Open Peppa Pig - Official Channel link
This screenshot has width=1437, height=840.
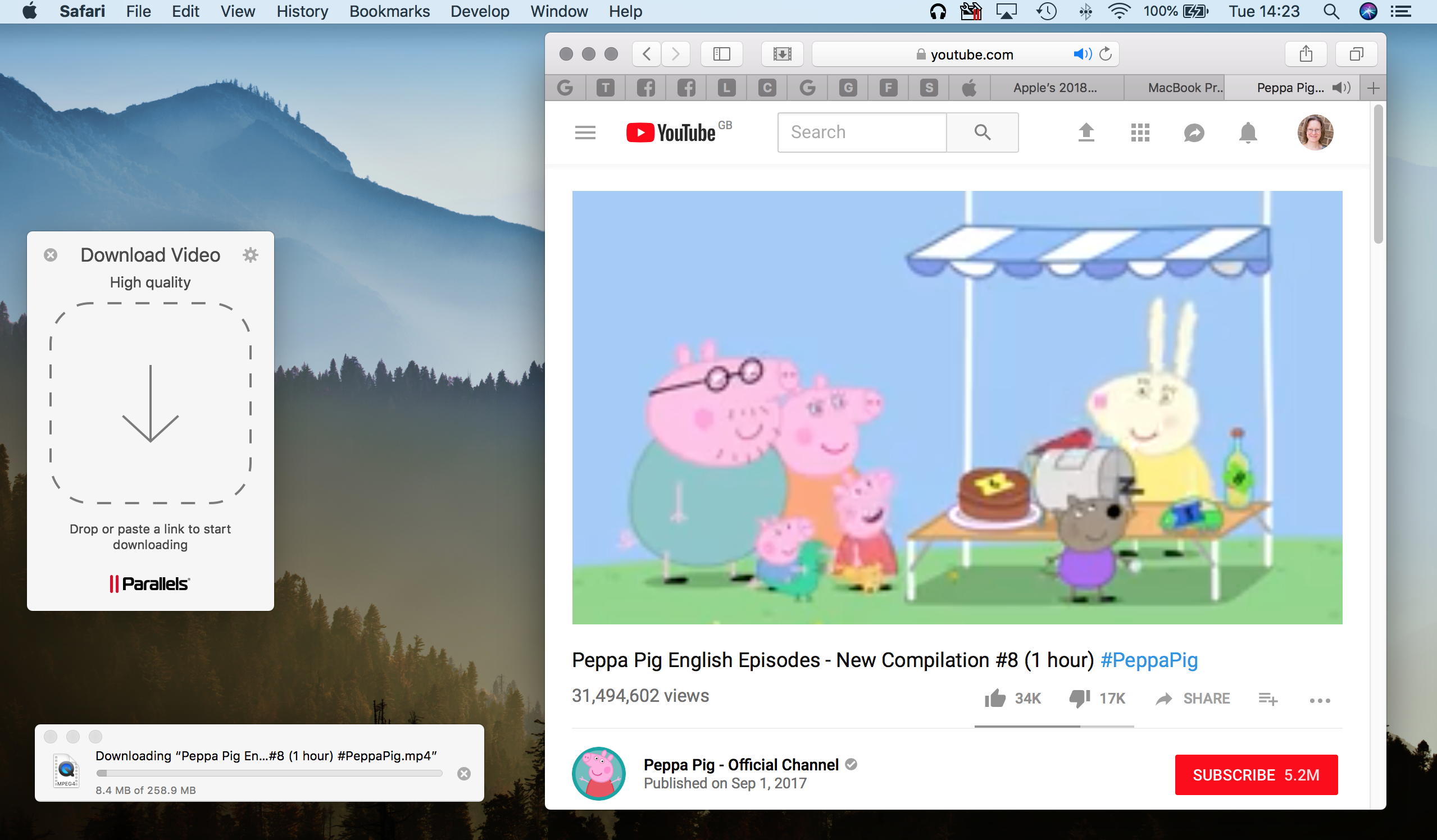point(741,764)
